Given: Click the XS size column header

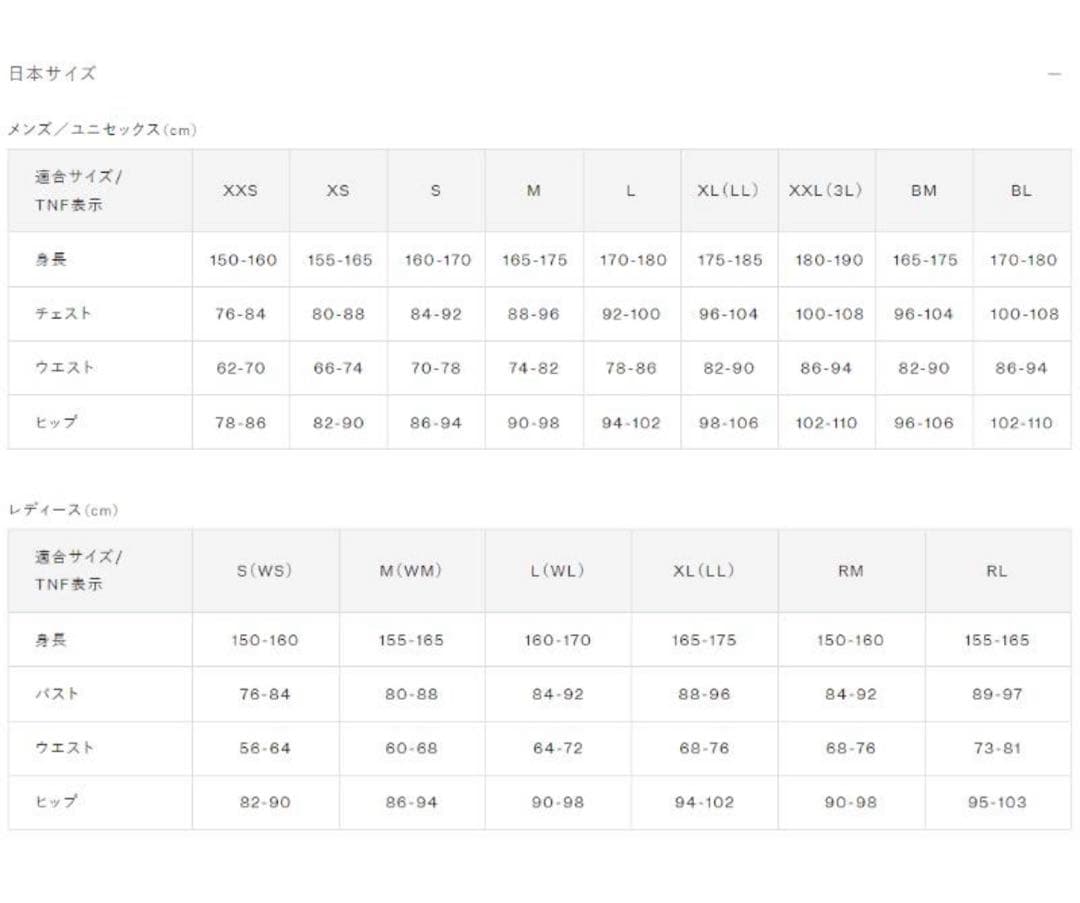Looking at the screenshot, I should click(338, 190).
